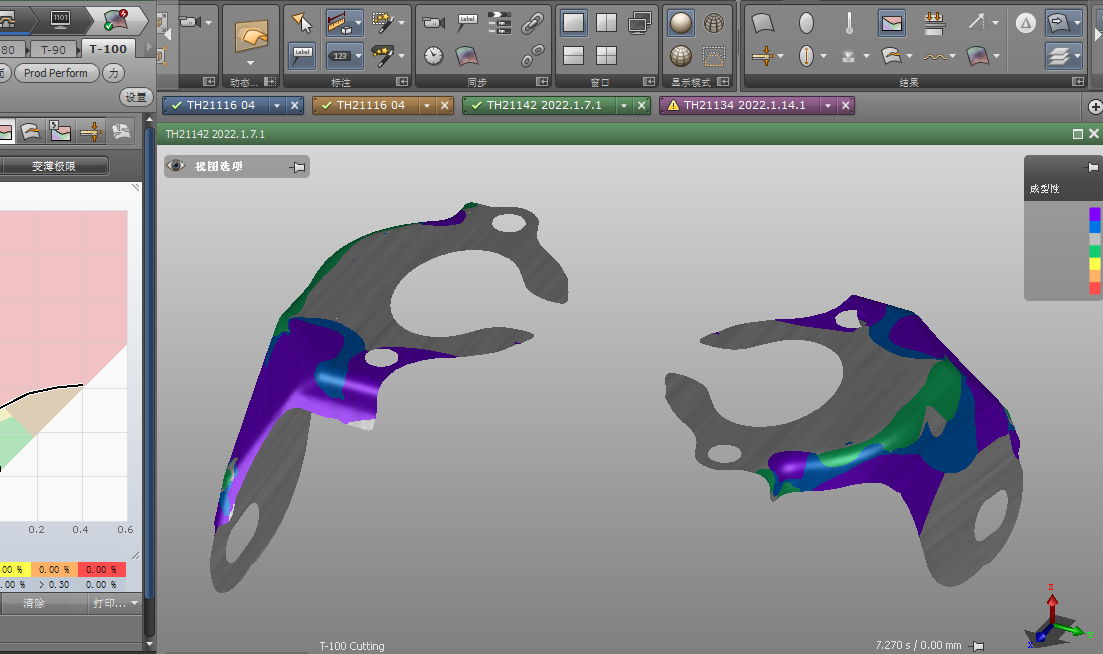1103x654 pixels.
Task: Open the layers stack dropdown
Action: coord(1078,56)
